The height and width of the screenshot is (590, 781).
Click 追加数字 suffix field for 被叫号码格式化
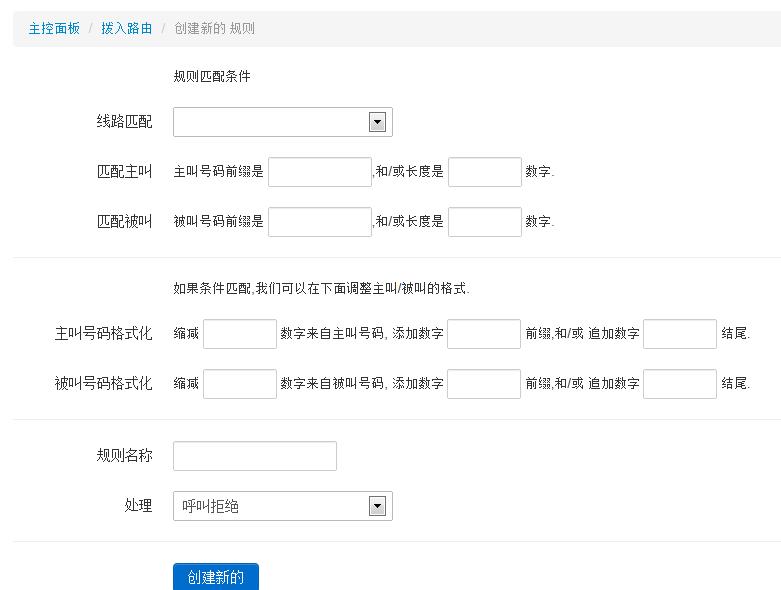[x=680, y=383]
